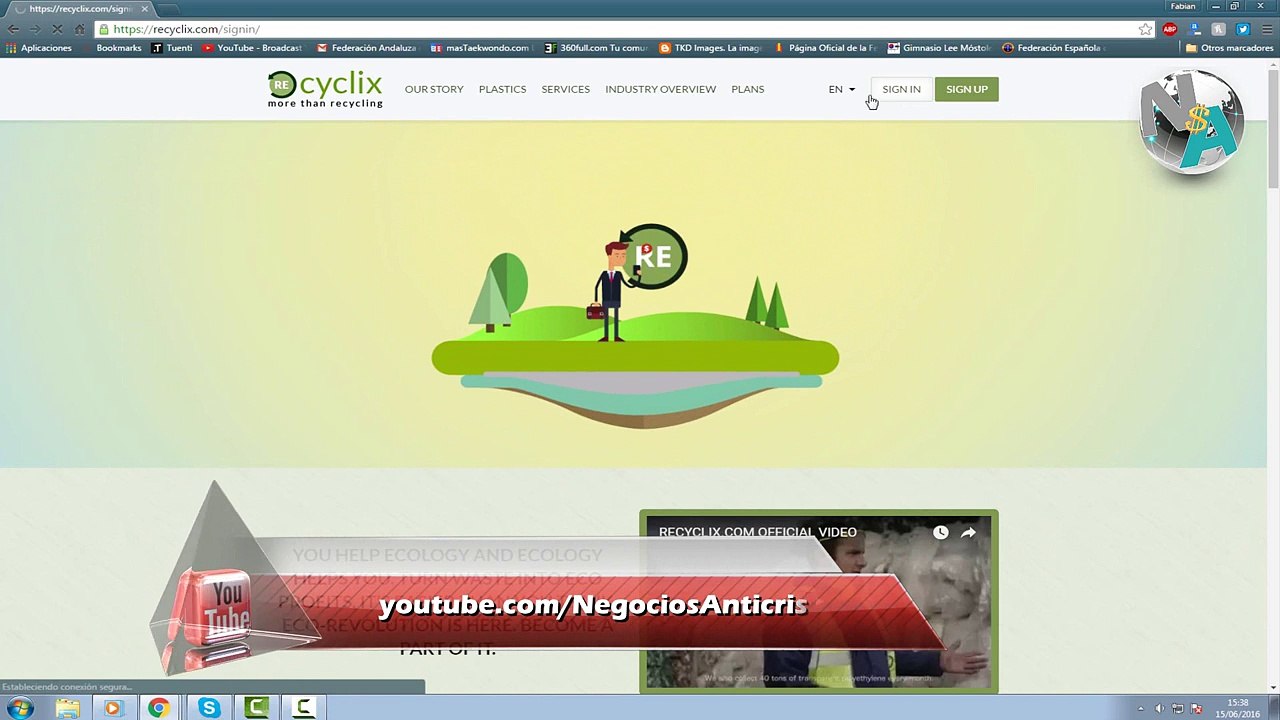The width and height of the screenshot is (1280, 720).
Task: Open the first Camtasia taskbar icon
Action: tap(256, 708)
